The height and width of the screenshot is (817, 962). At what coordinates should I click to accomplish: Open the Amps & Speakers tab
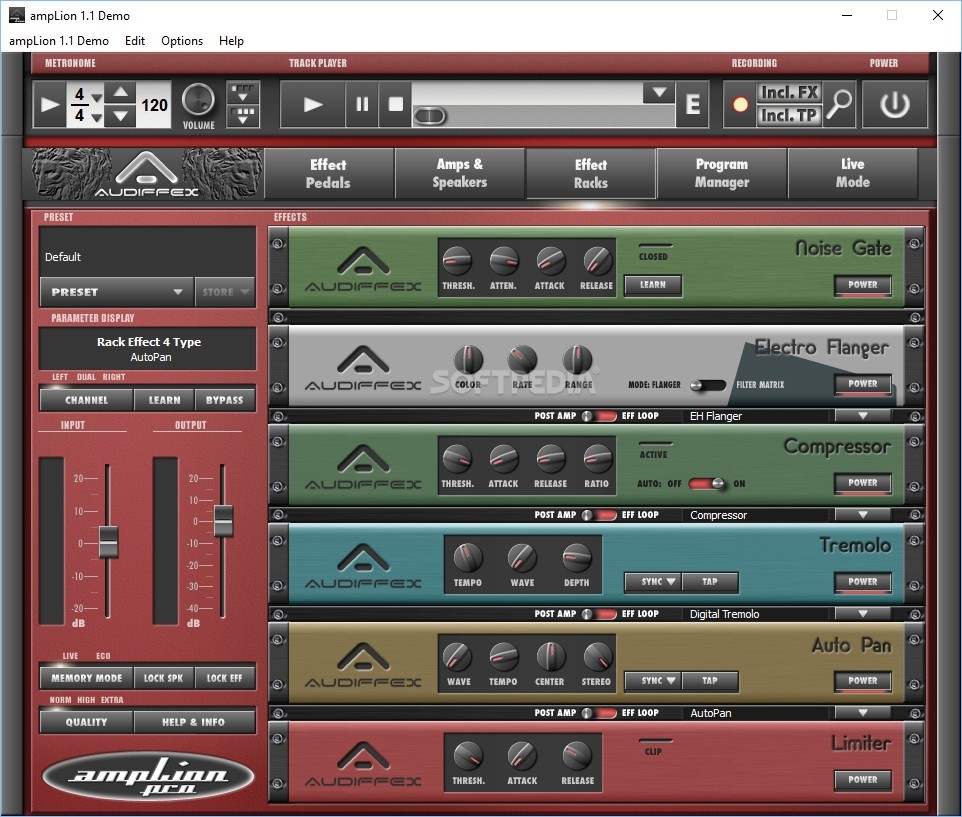460,174
